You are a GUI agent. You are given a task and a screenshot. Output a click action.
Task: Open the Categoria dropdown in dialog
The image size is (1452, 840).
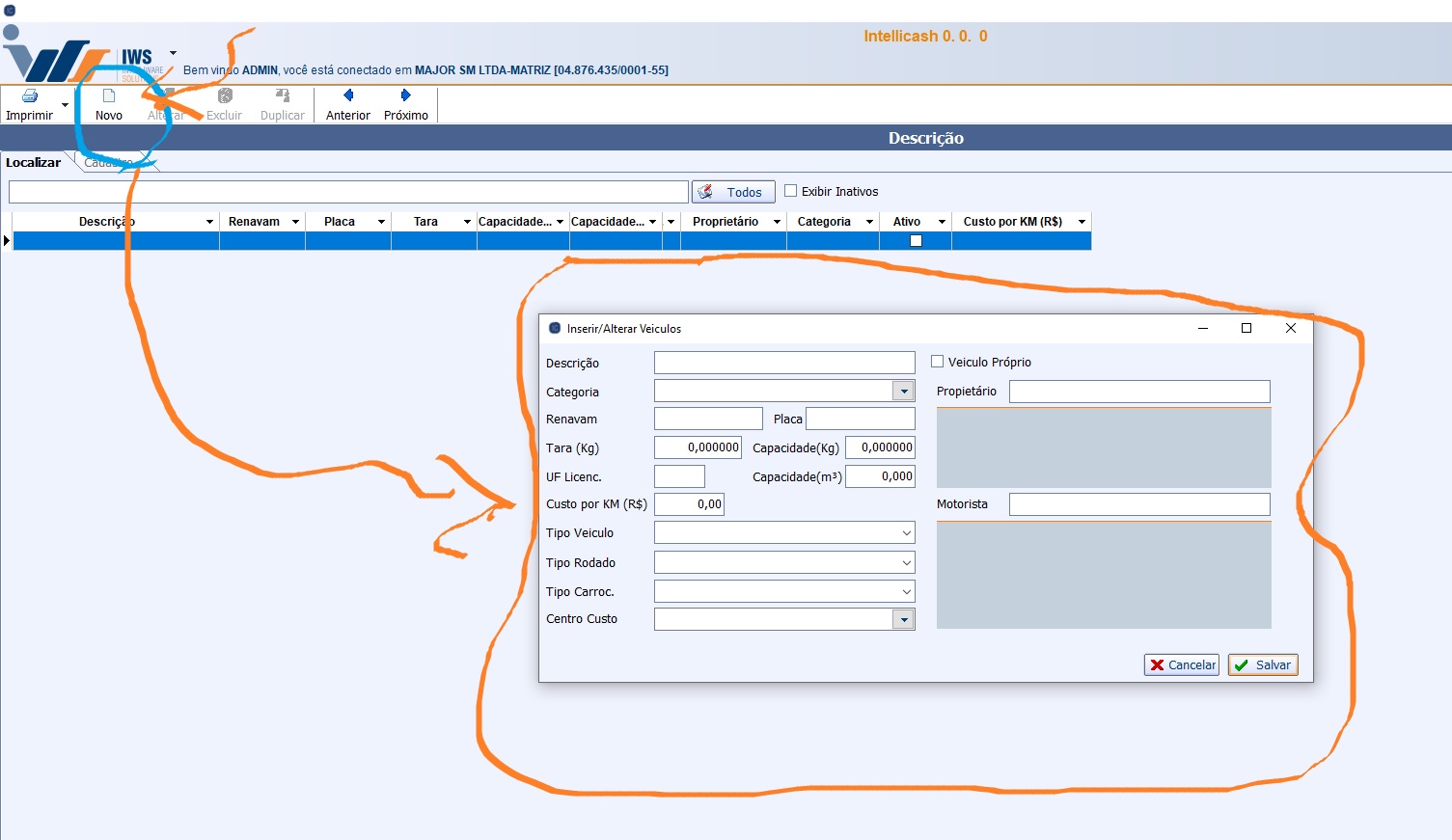903,392
